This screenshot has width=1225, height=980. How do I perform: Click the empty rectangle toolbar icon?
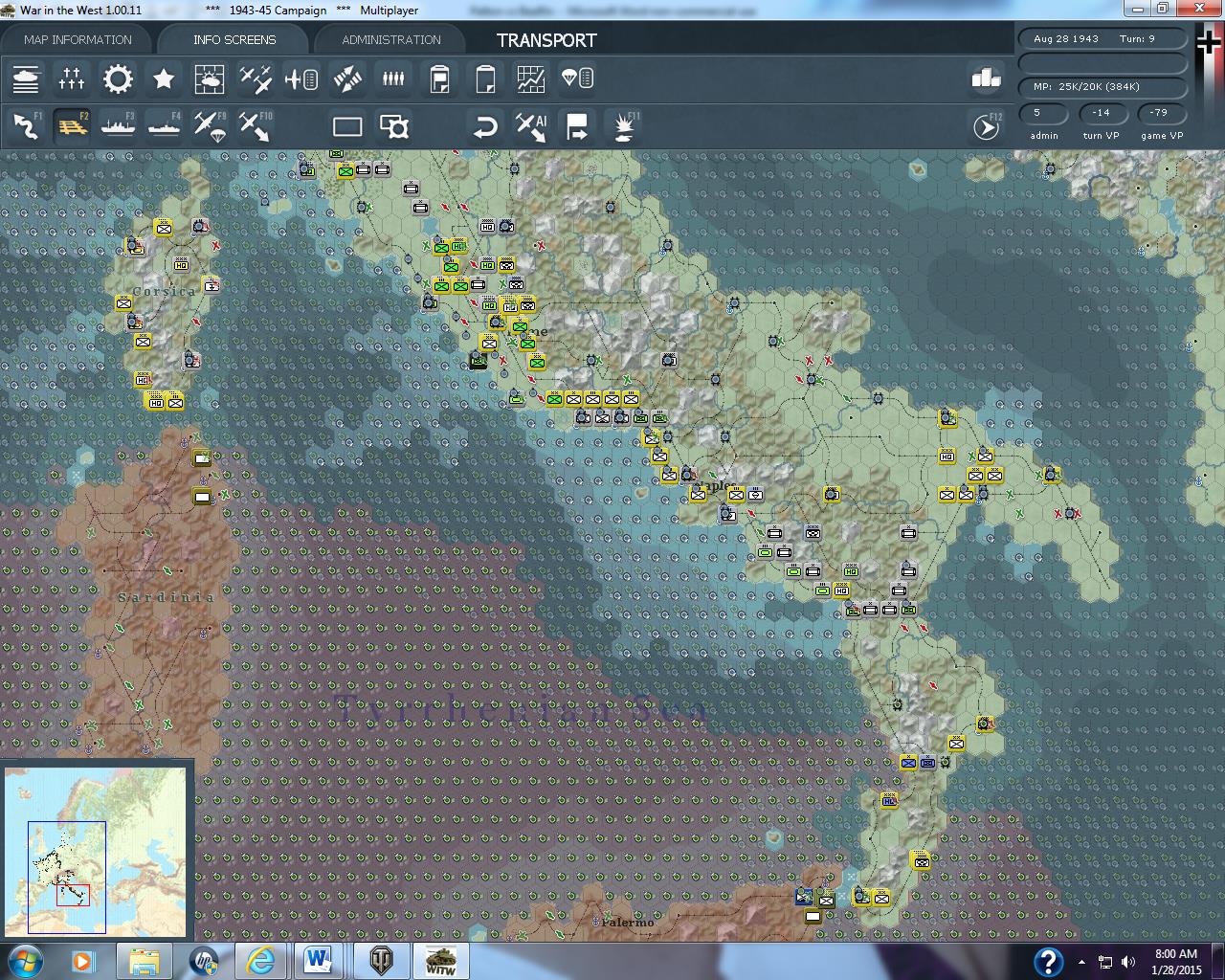[x=347, y=126]
